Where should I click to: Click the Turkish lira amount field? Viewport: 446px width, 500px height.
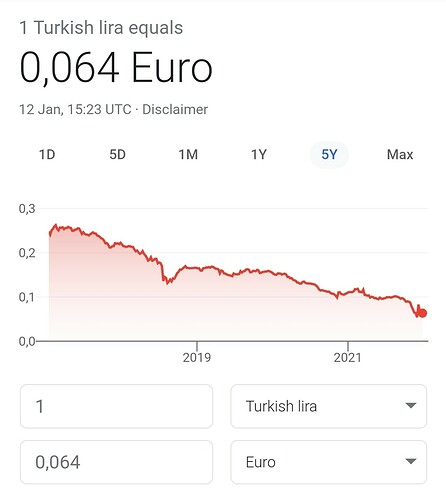click(x=116, y=406)
